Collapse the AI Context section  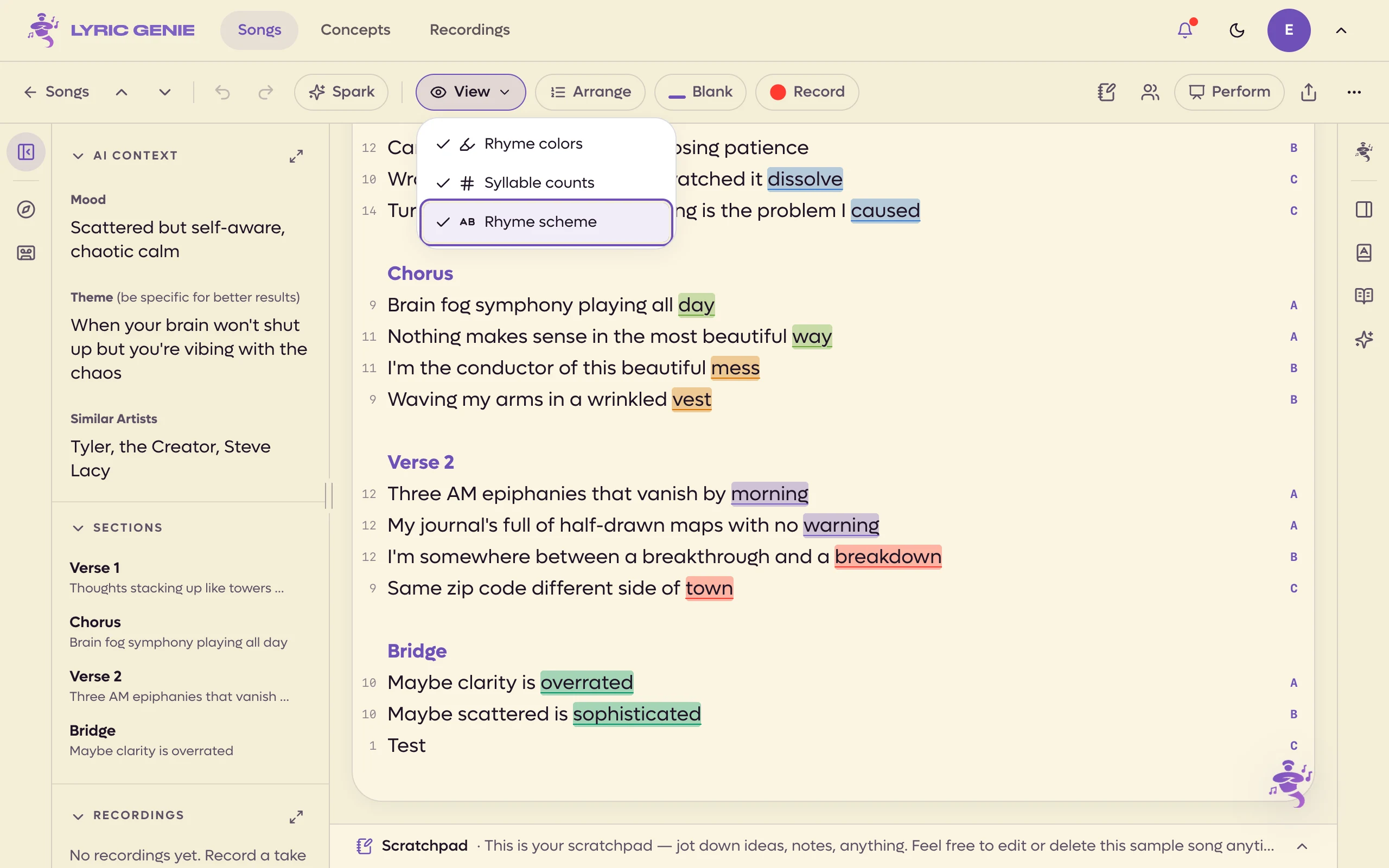(x=78, y=156)
